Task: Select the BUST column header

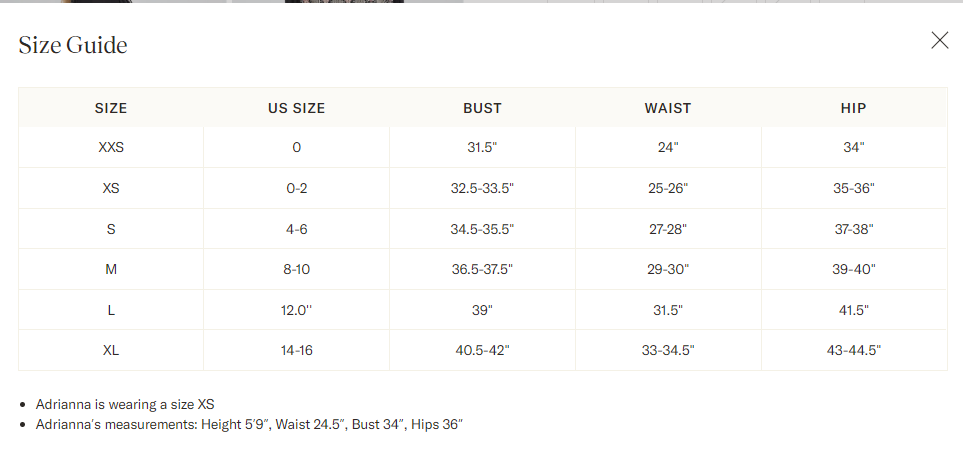Action: click(x=482, y=108)
